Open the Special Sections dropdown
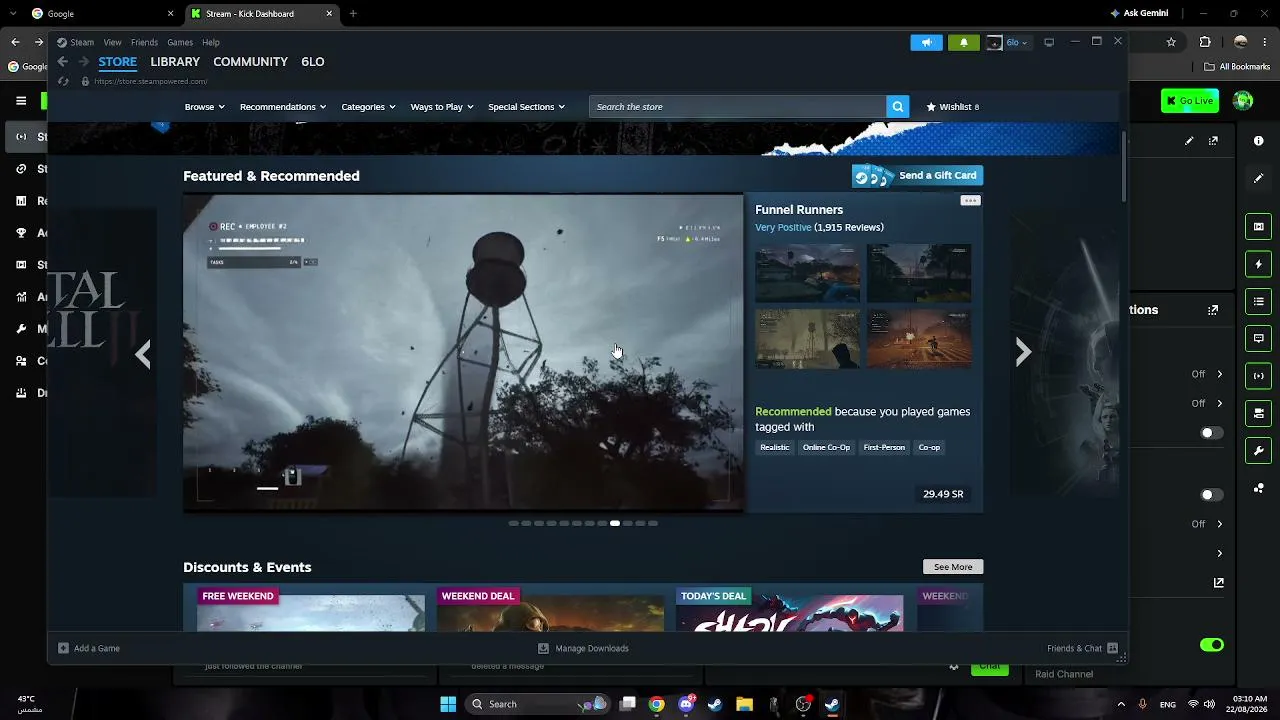The image size is (1280, 720). point(526,107)
